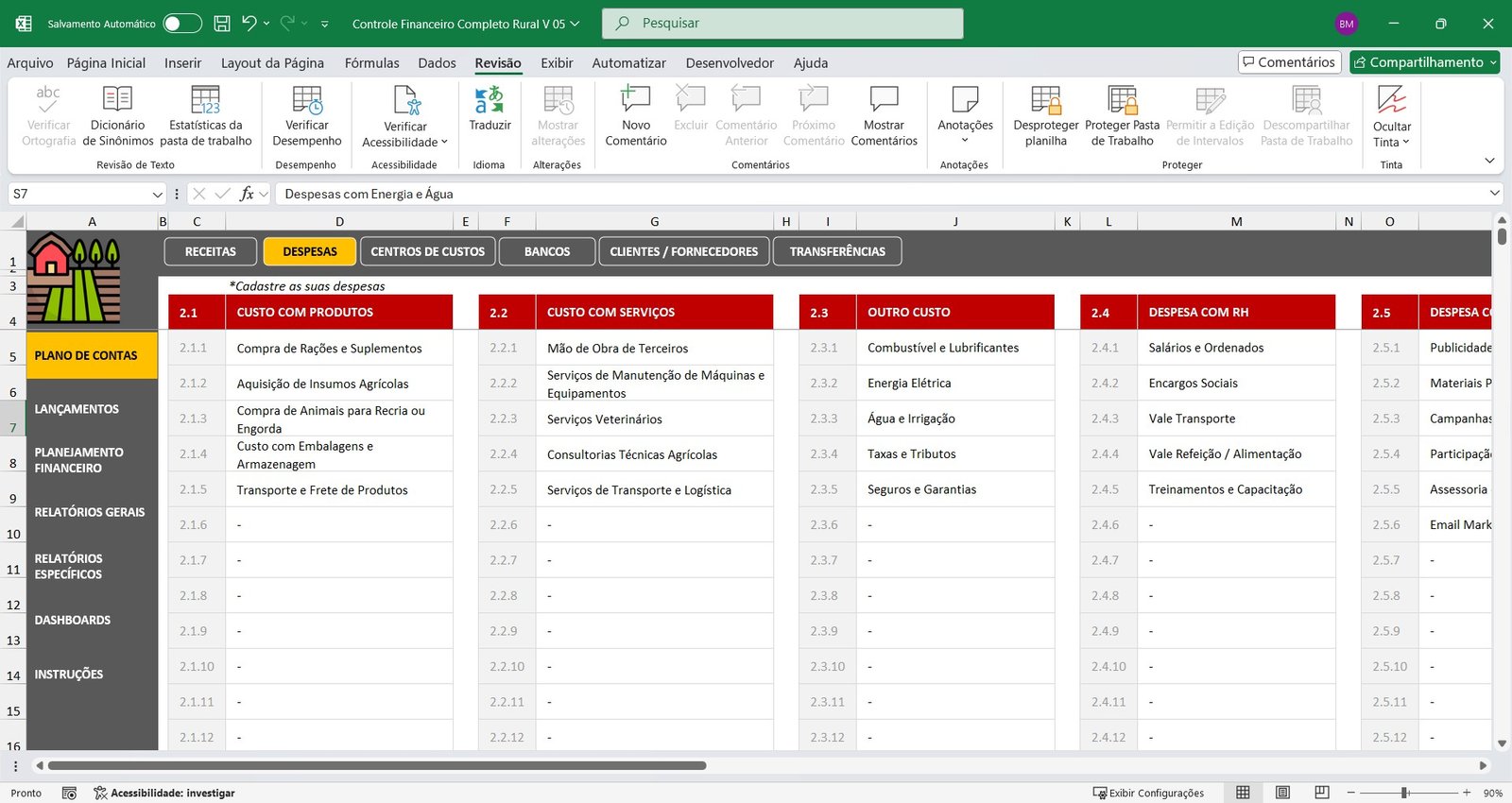1512x803 pixels.
Task: Expand the Name Box dropdown arrow
Action: pos(157,194)
